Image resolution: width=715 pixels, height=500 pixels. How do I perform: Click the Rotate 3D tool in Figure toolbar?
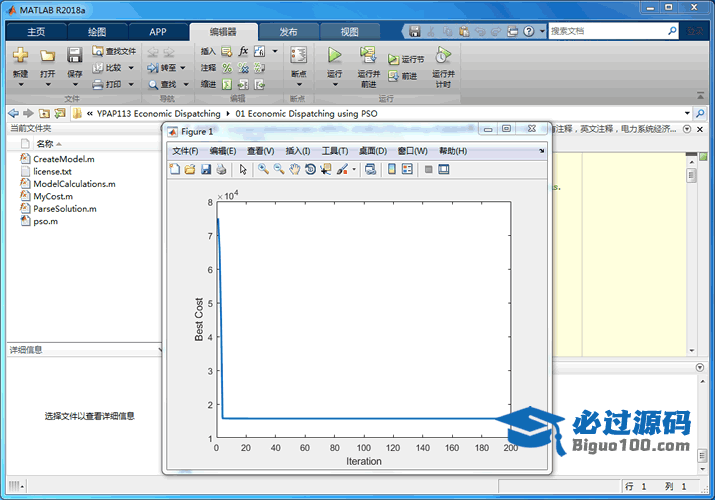(310, 169)
